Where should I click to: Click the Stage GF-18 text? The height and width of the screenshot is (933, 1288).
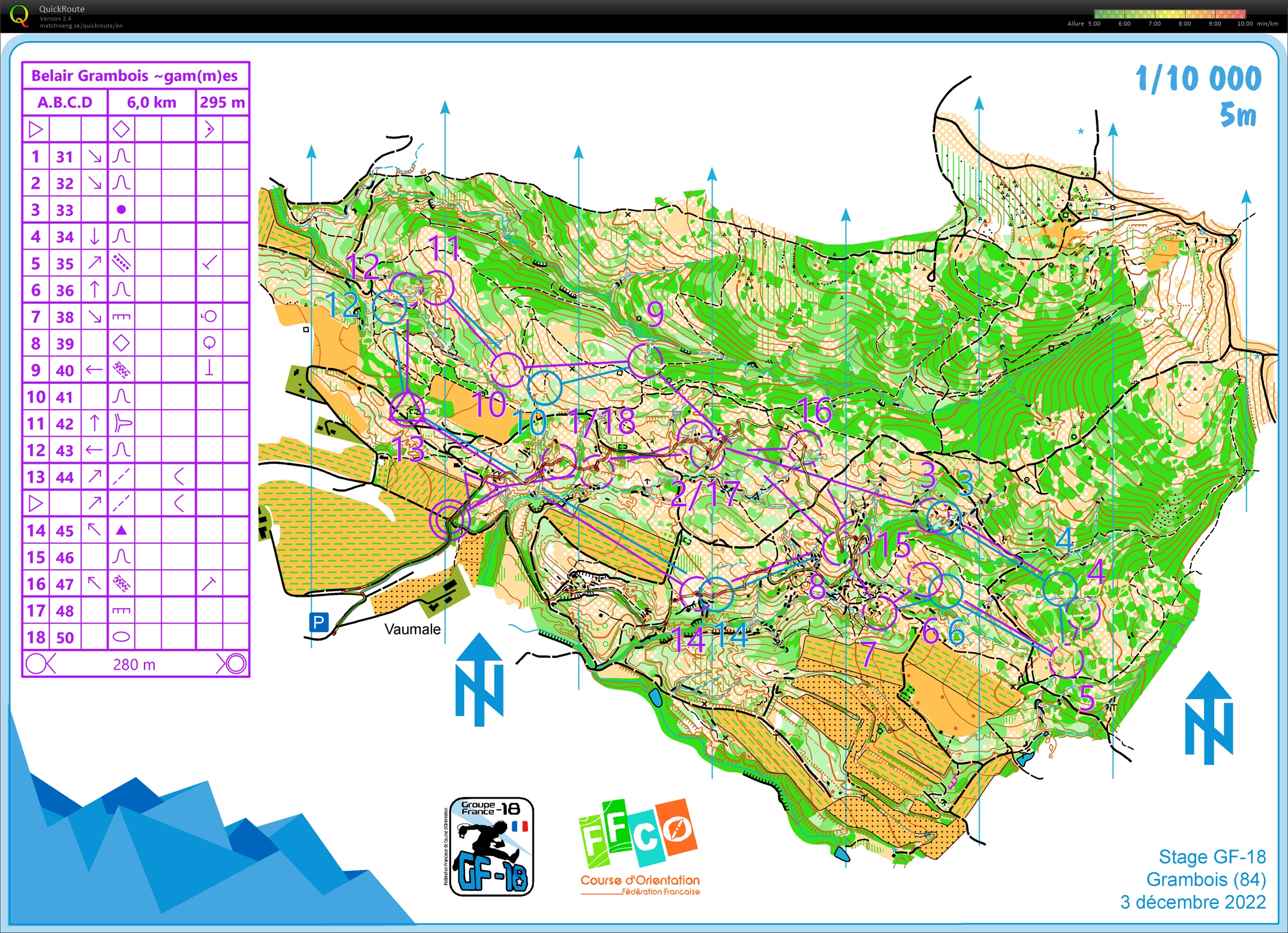[1212, 856]
